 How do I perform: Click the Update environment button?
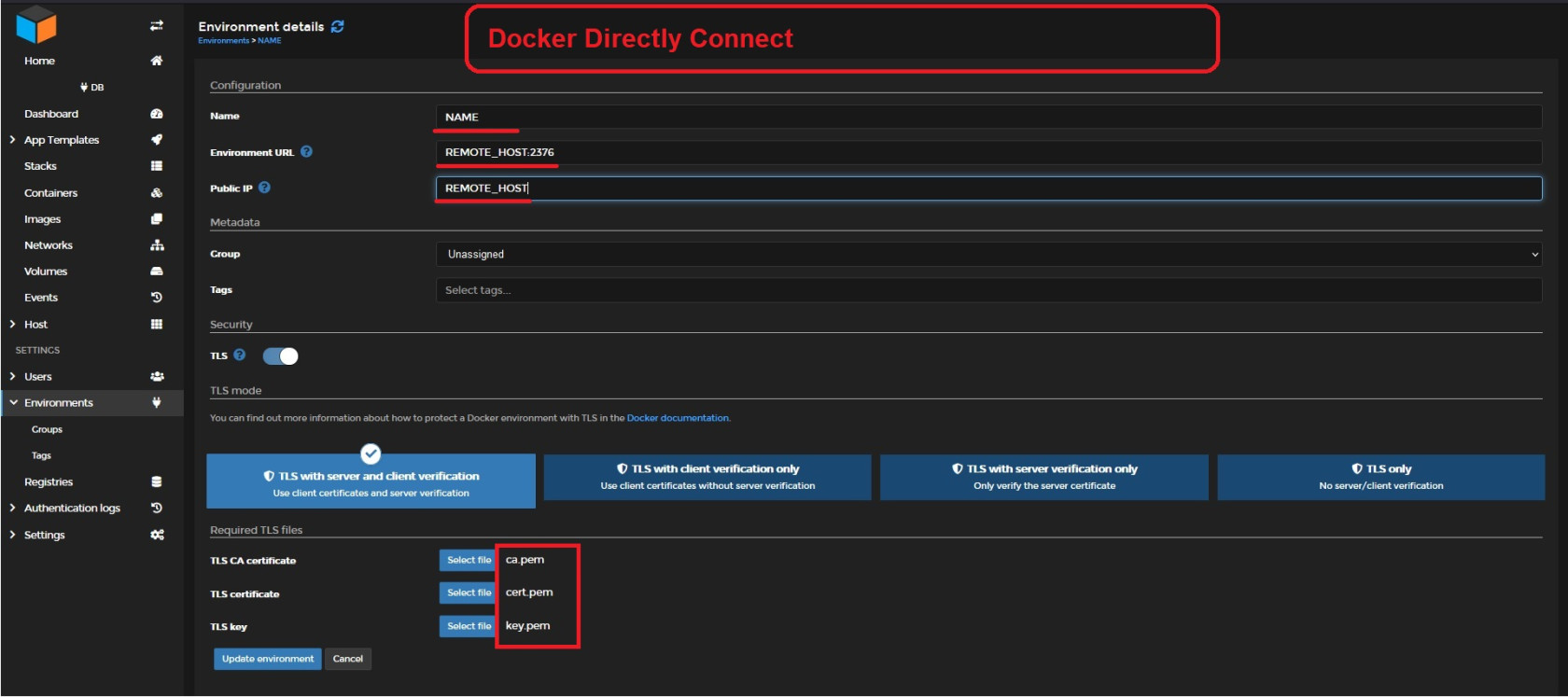pos(268,659)
